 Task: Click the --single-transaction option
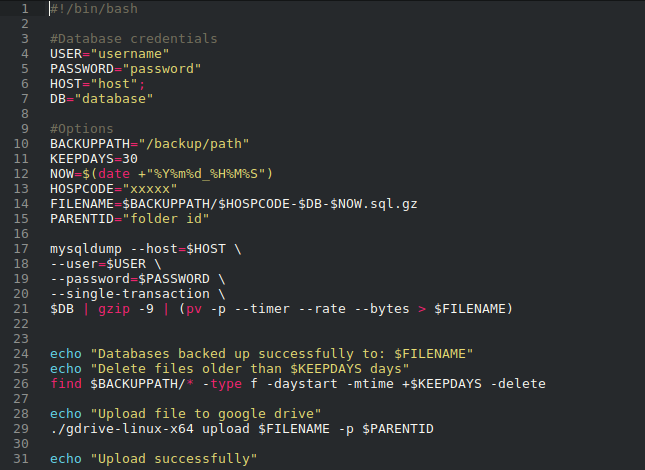tap(130, 294)
